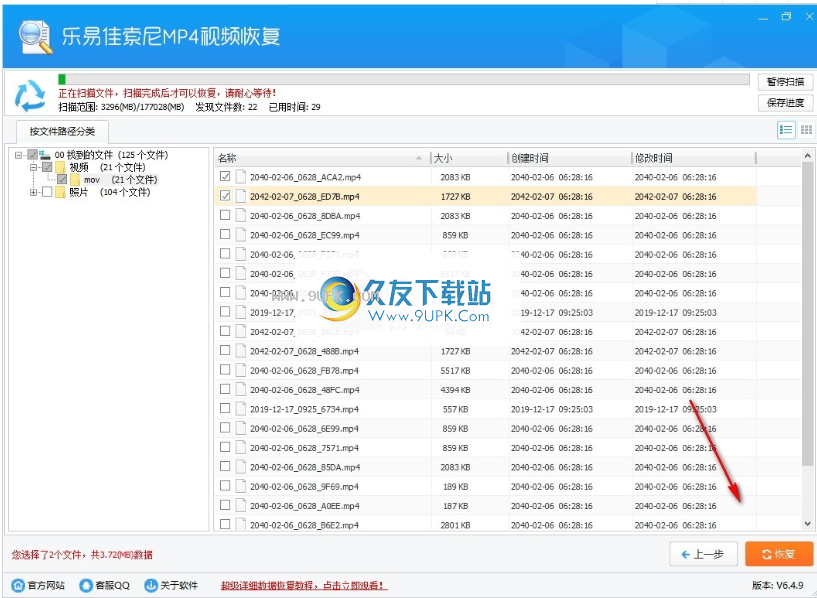The height and width of the screenshot is (598, 817).
Task: Click file icon of 2040-02-06_0628_7571.mp4
Action: (x=241, y=447)
